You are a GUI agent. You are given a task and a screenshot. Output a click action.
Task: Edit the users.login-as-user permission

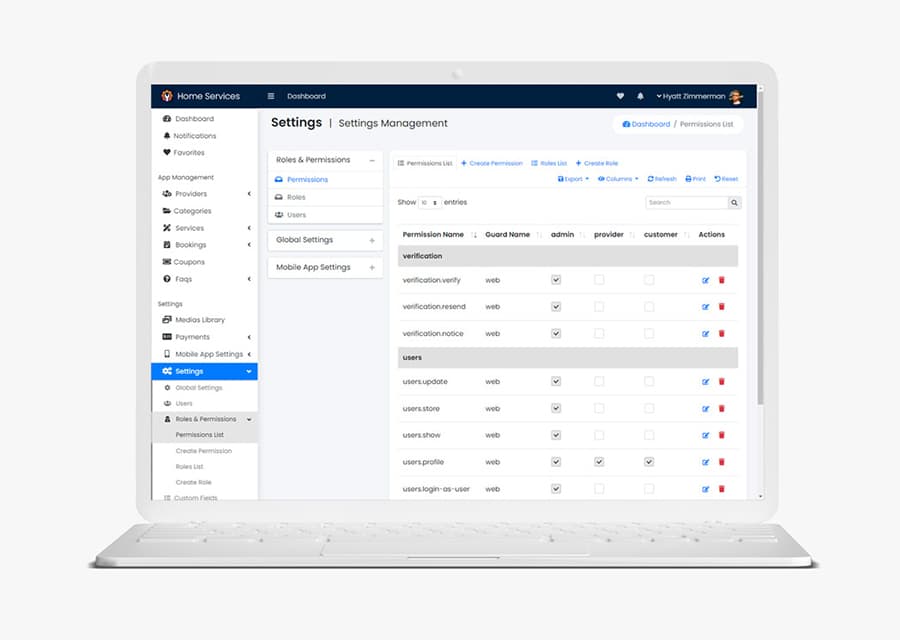click(705, 489)
